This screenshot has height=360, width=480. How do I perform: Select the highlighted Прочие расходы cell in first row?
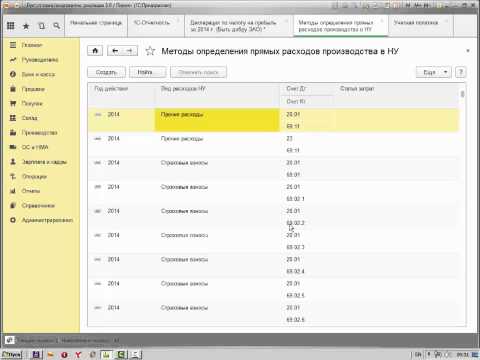[217, 120]
